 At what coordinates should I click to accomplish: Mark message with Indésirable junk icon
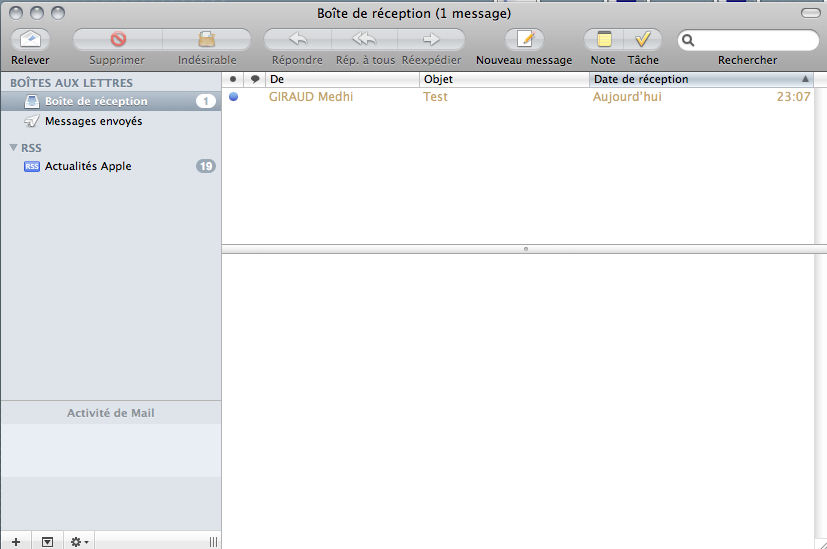[207, 40]
